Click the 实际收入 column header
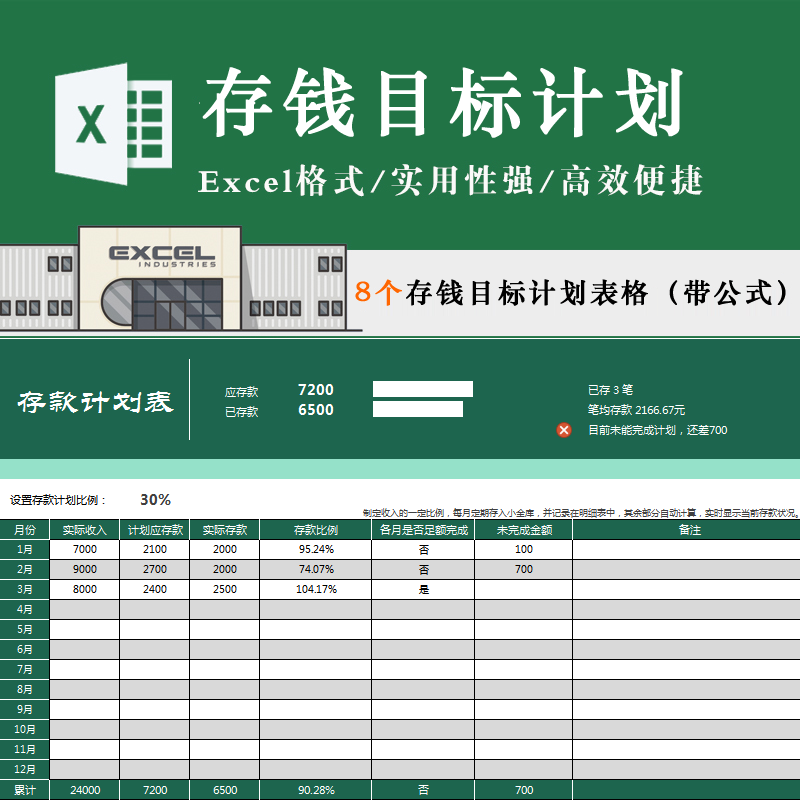800x800 pixels. point(85,530)
